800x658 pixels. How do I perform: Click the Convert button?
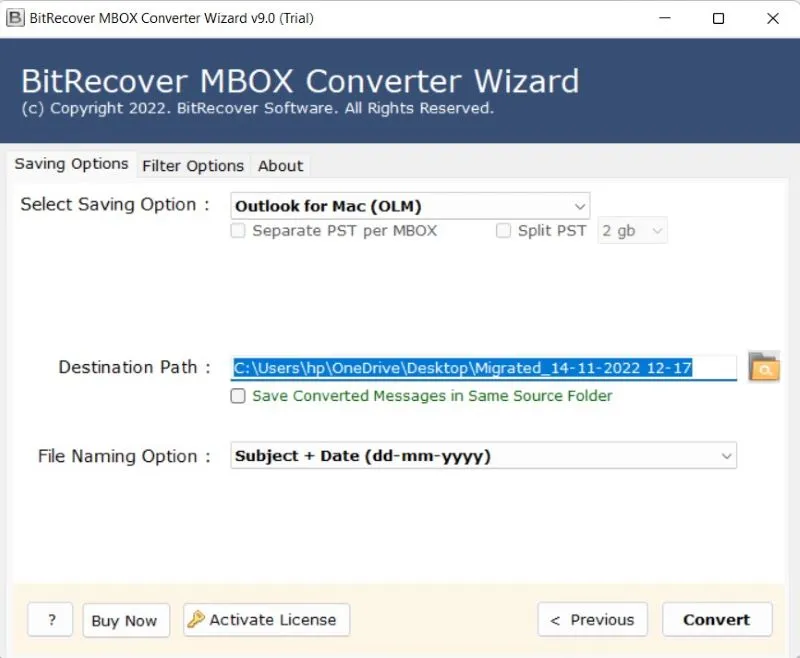[717, 620]
